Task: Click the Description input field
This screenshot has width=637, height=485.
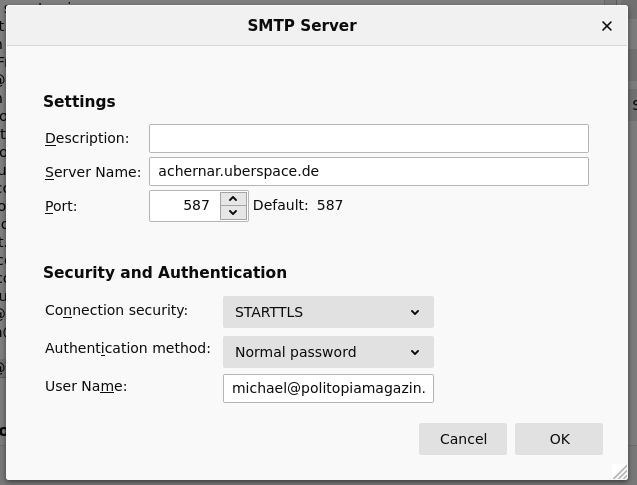Action: (368, 139)
